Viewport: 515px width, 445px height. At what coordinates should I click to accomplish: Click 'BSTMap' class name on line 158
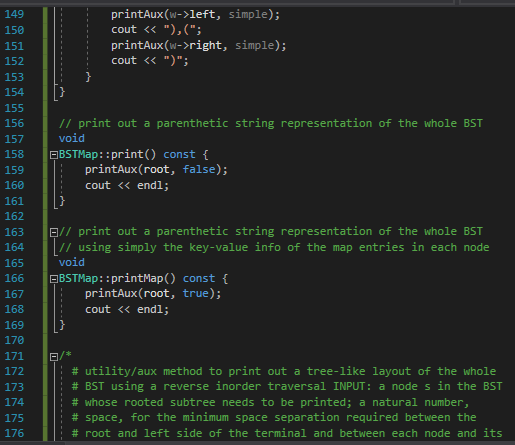78,154
